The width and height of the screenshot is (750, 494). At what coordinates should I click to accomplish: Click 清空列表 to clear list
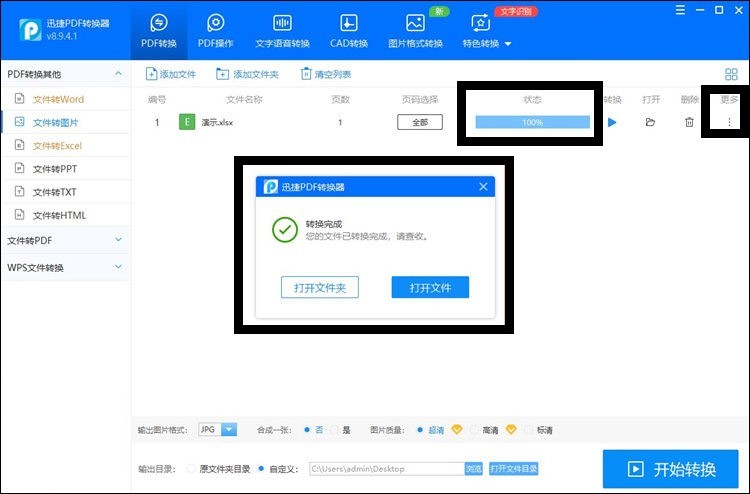[326, 74]
